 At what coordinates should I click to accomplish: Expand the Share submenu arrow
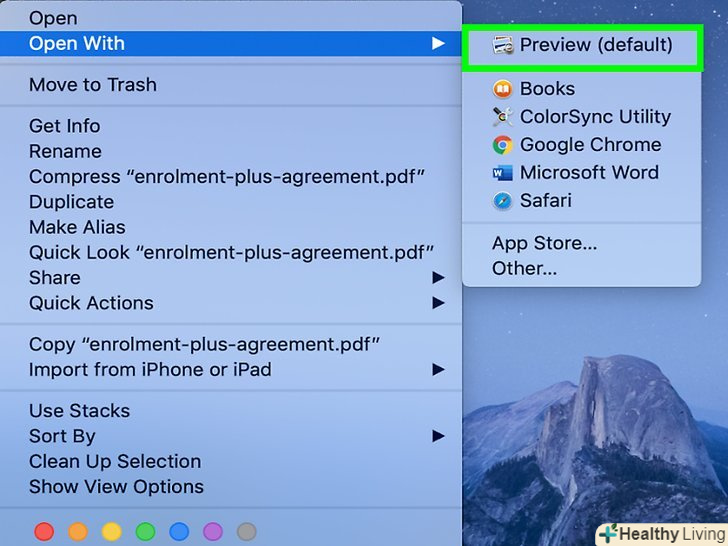click(438, 278)
